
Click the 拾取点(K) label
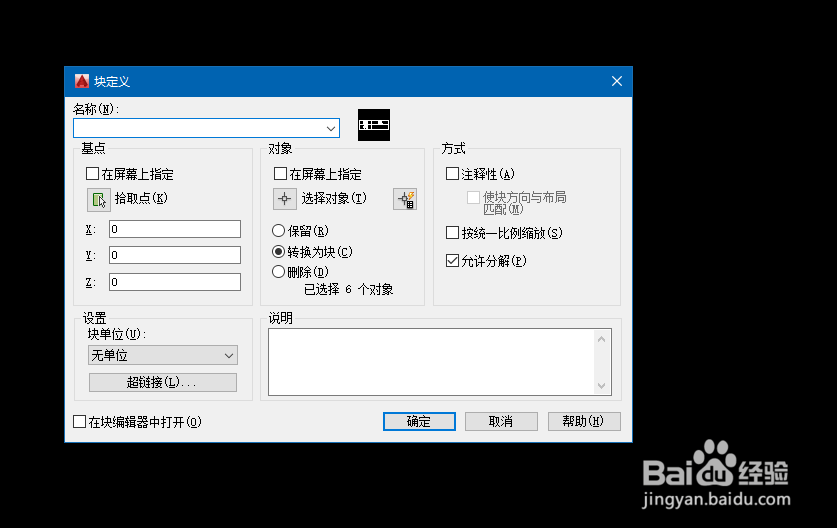141,199
